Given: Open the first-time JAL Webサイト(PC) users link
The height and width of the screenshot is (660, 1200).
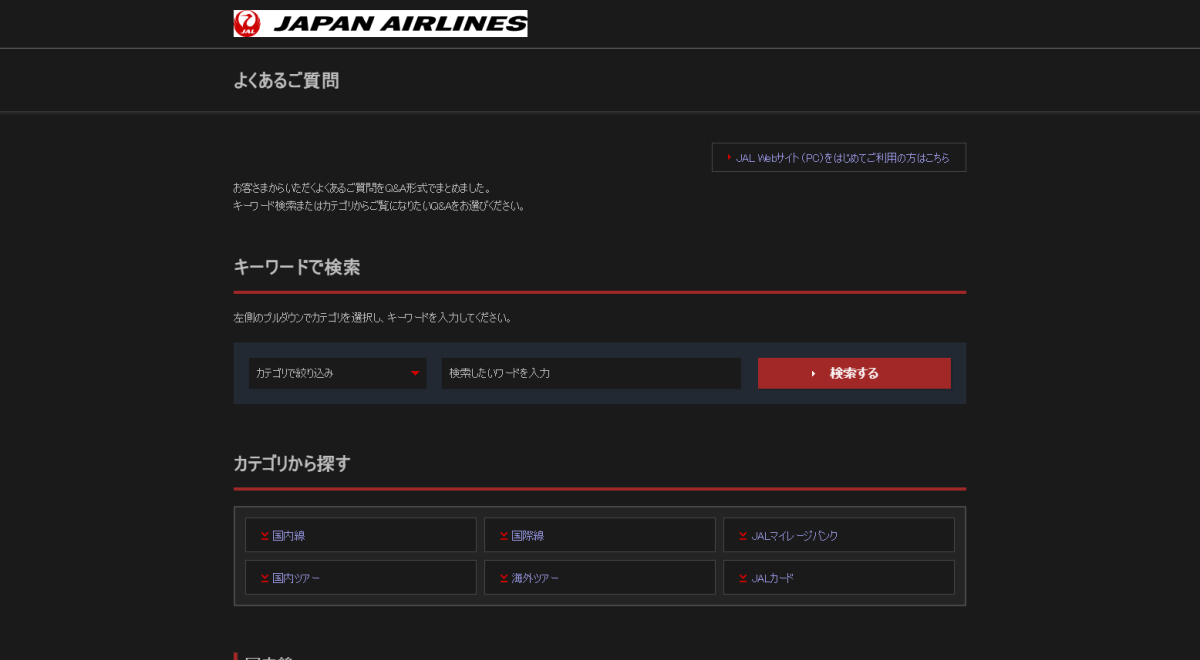Looking at the screenshot, I should [839, 158].
